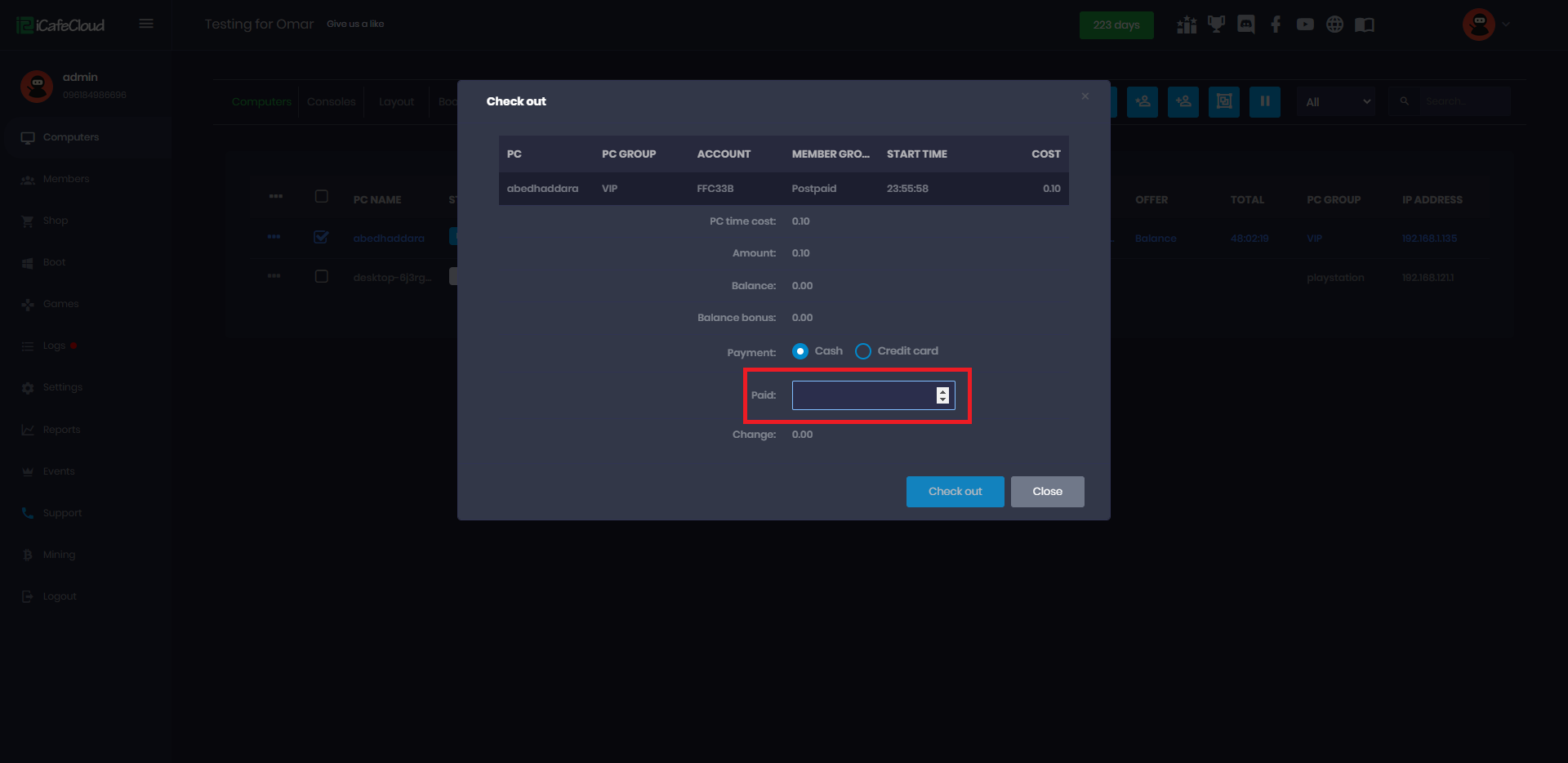Select Credit card payment option

point(863,351)
